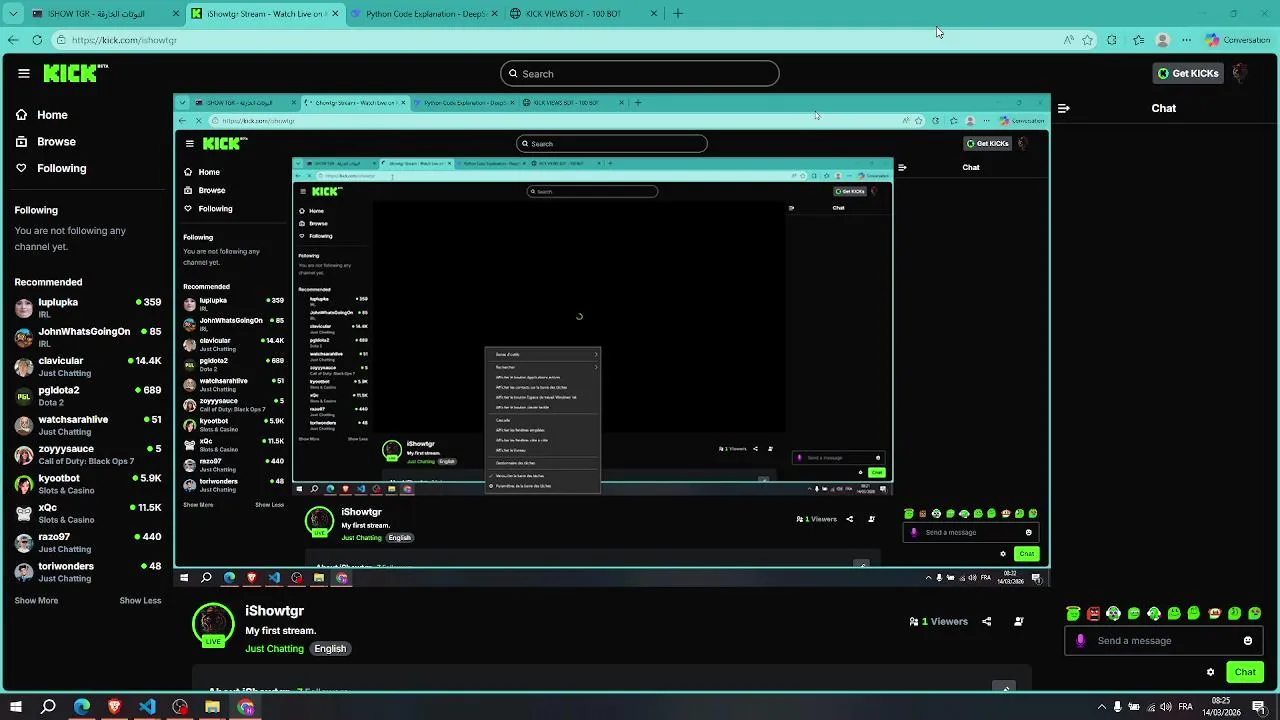This screenshot has height=720, width=1280.
Task: Open File Explorer from the taskbar
Action: point(212,707)
